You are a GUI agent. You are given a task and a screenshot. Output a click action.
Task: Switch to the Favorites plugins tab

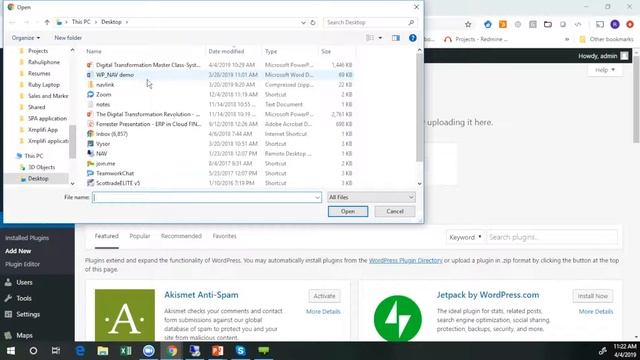[x=224, y=236]
